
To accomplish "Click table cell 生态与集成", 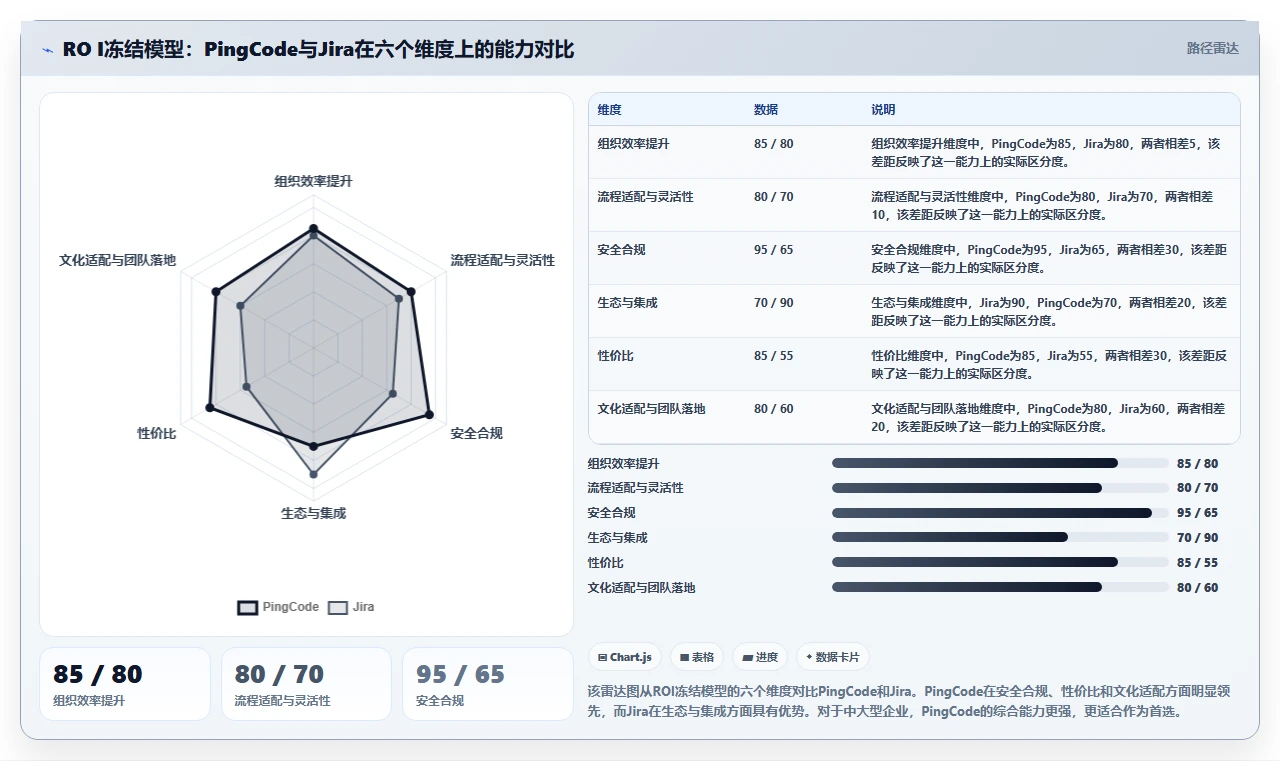I will point(628,303).
